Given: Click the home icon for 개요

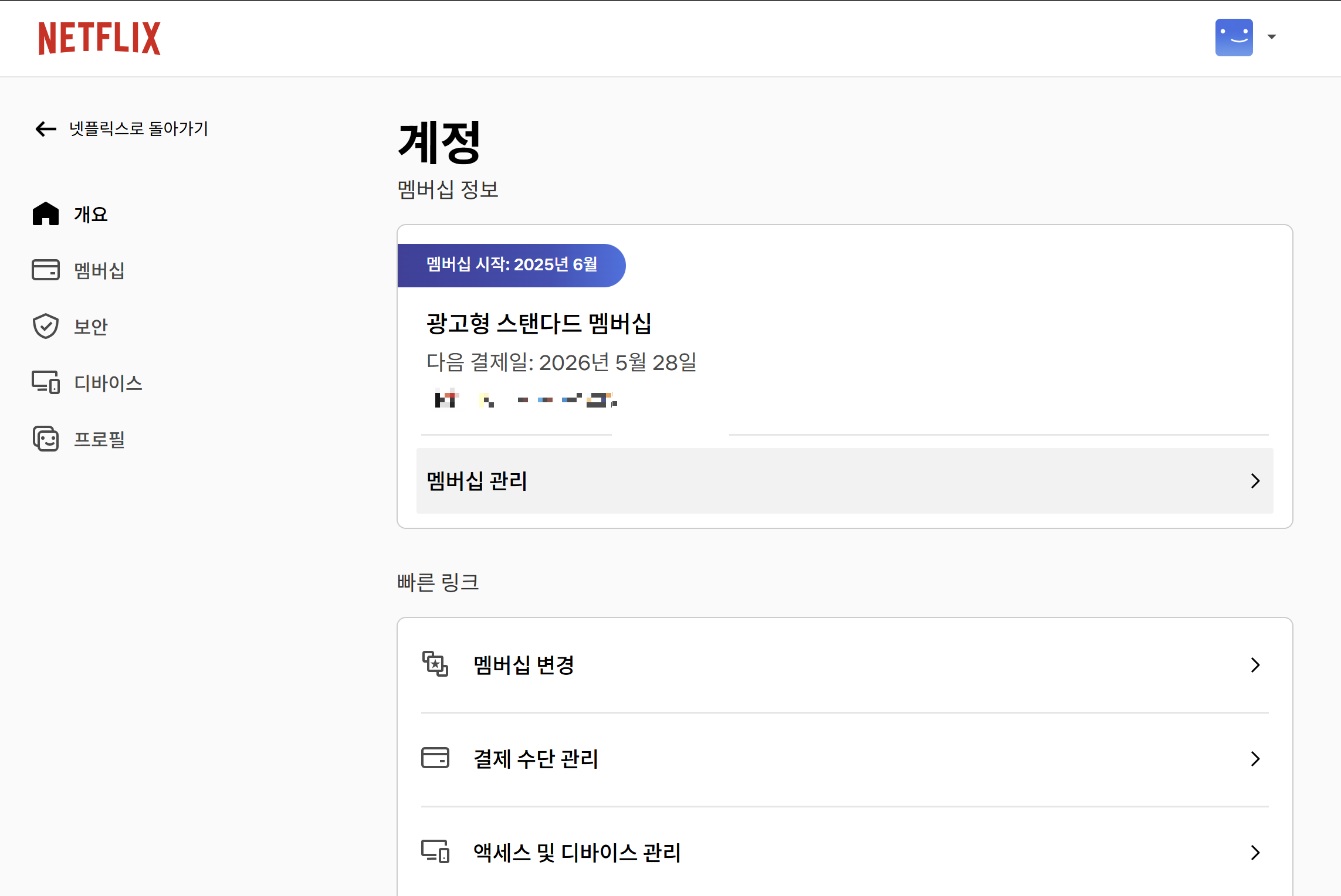Looking at the screenshot, I should tap(46, 214).
